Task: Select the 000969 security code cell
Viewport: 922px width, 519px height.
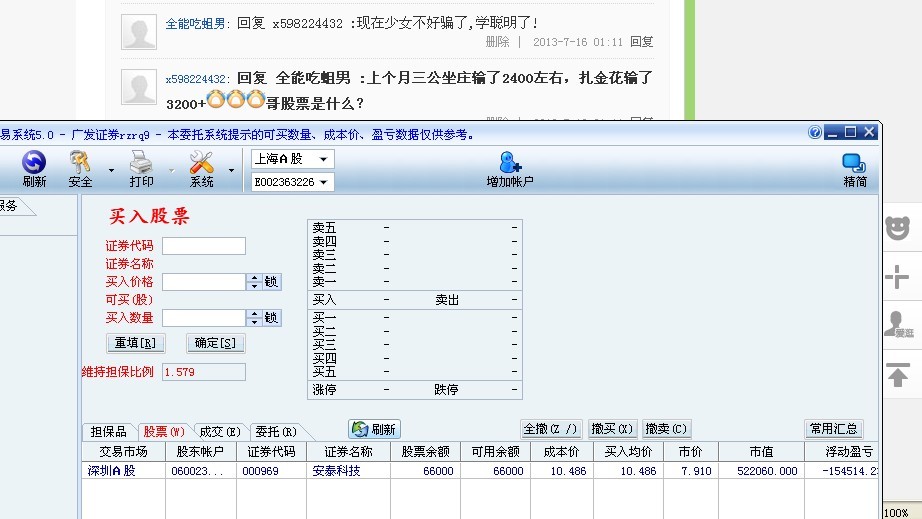Action: (x=271, y=471)
